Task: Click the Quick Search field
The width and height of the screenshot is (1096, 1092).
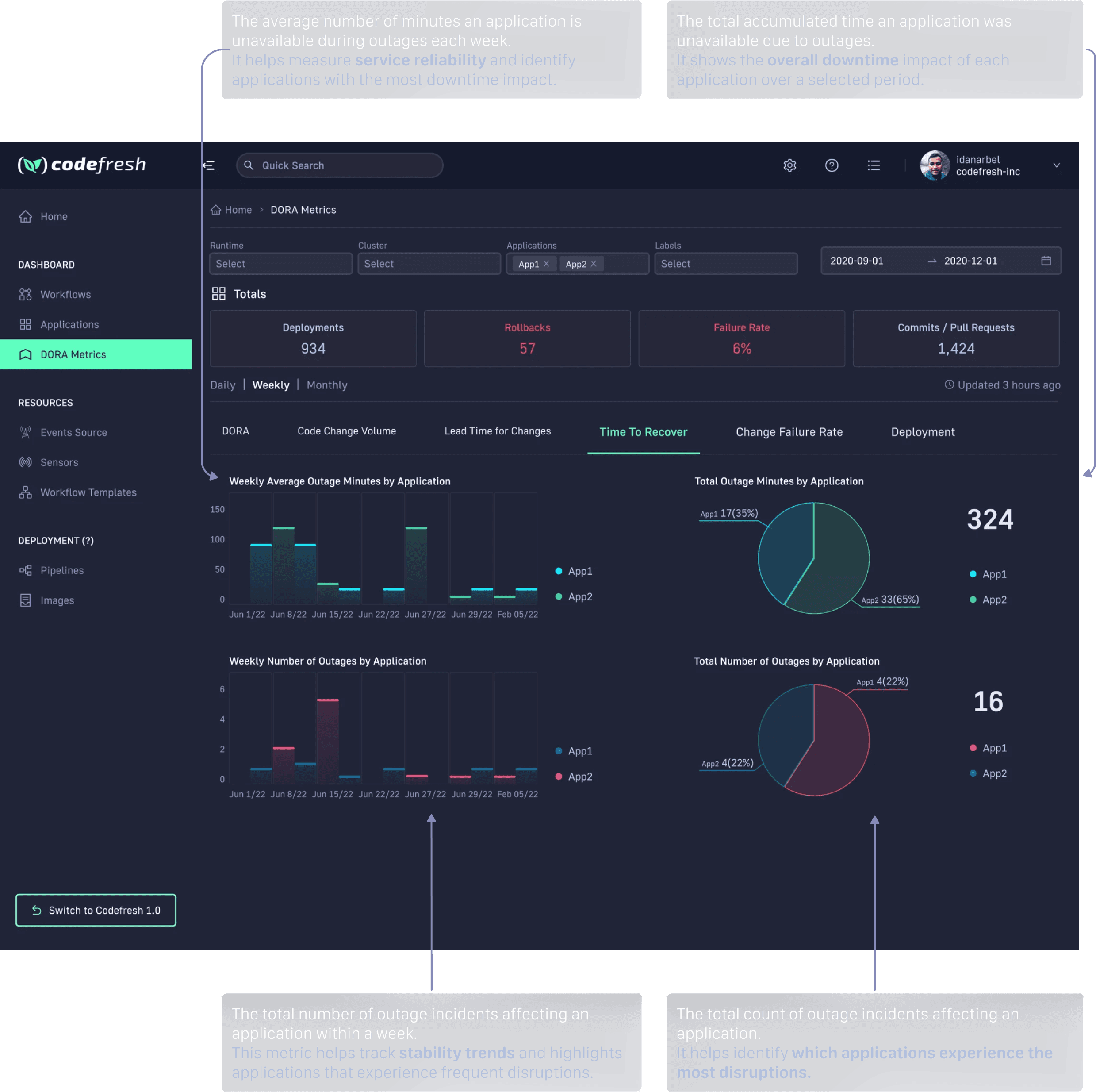Action: 339,165
